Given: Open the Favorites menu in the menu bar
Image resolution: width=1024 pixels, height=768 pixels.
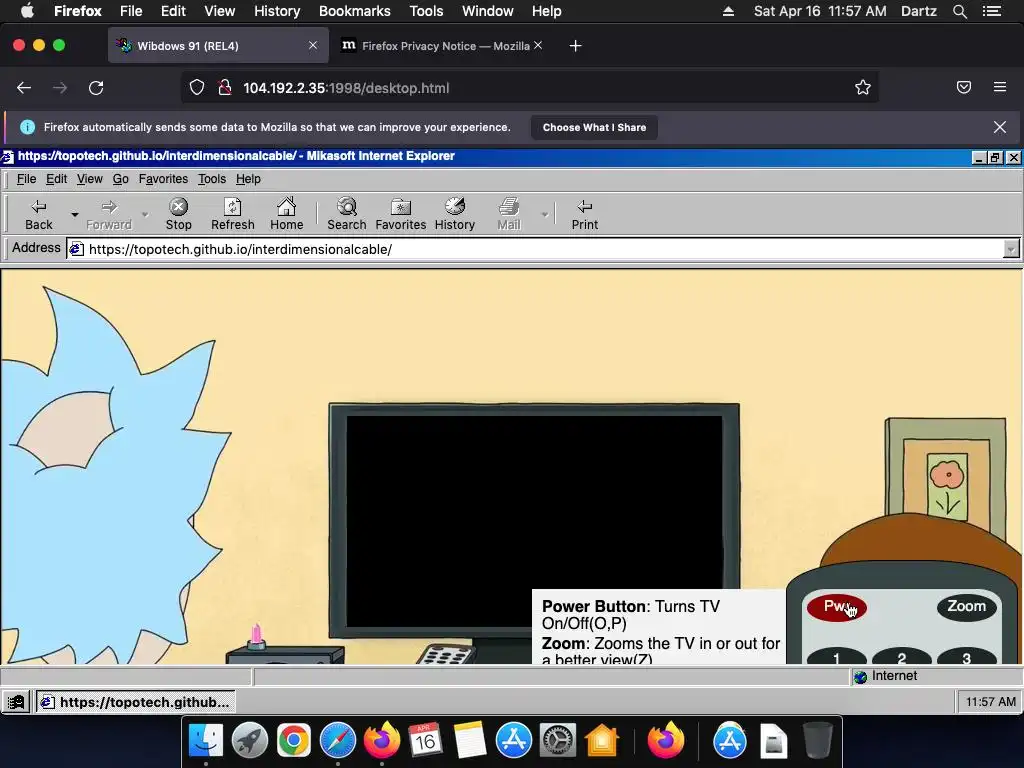Looking at the screenshot, I should [163, 179].
